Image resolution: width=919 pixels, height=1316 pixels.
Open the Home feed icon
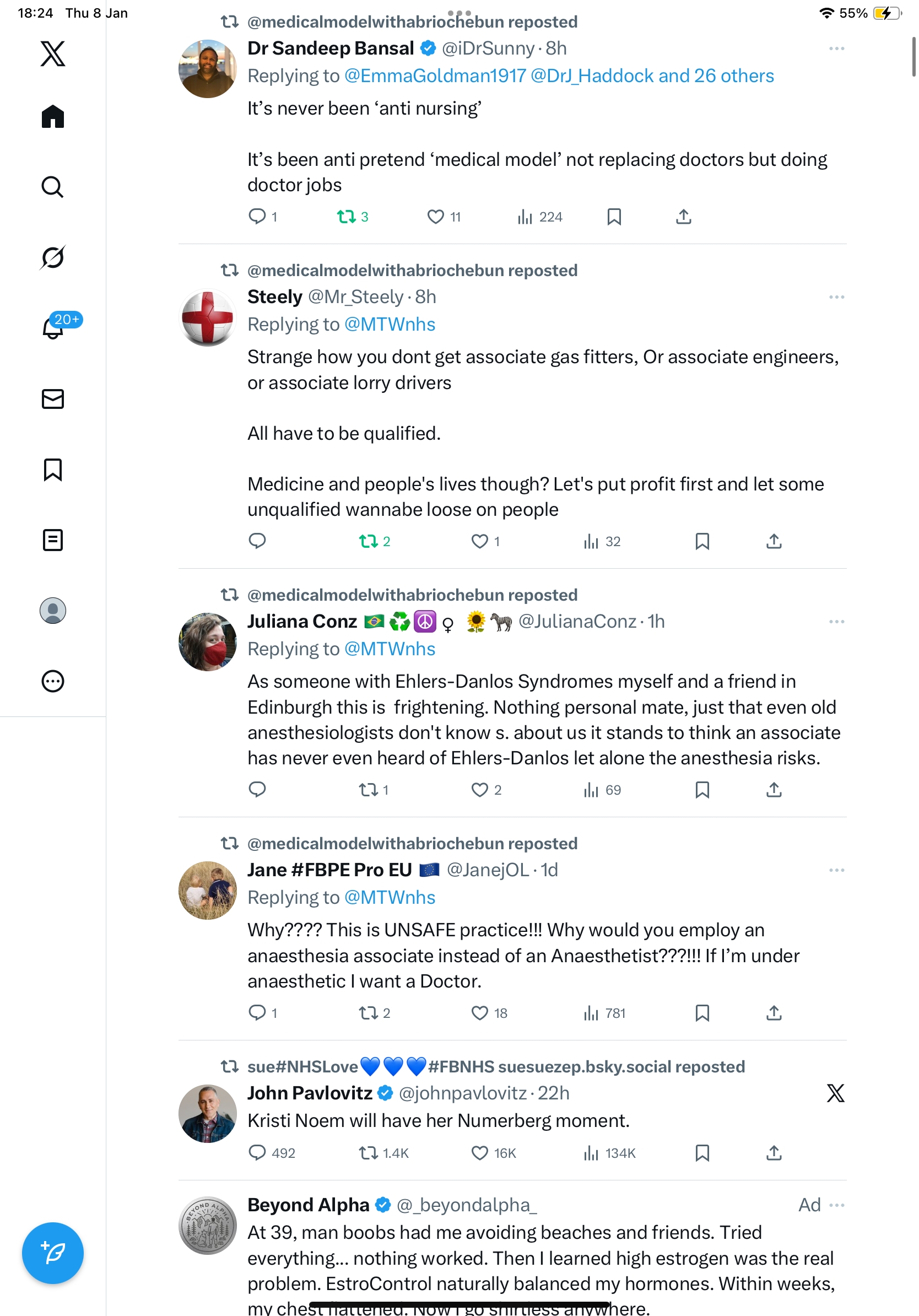tap(53, 116)
